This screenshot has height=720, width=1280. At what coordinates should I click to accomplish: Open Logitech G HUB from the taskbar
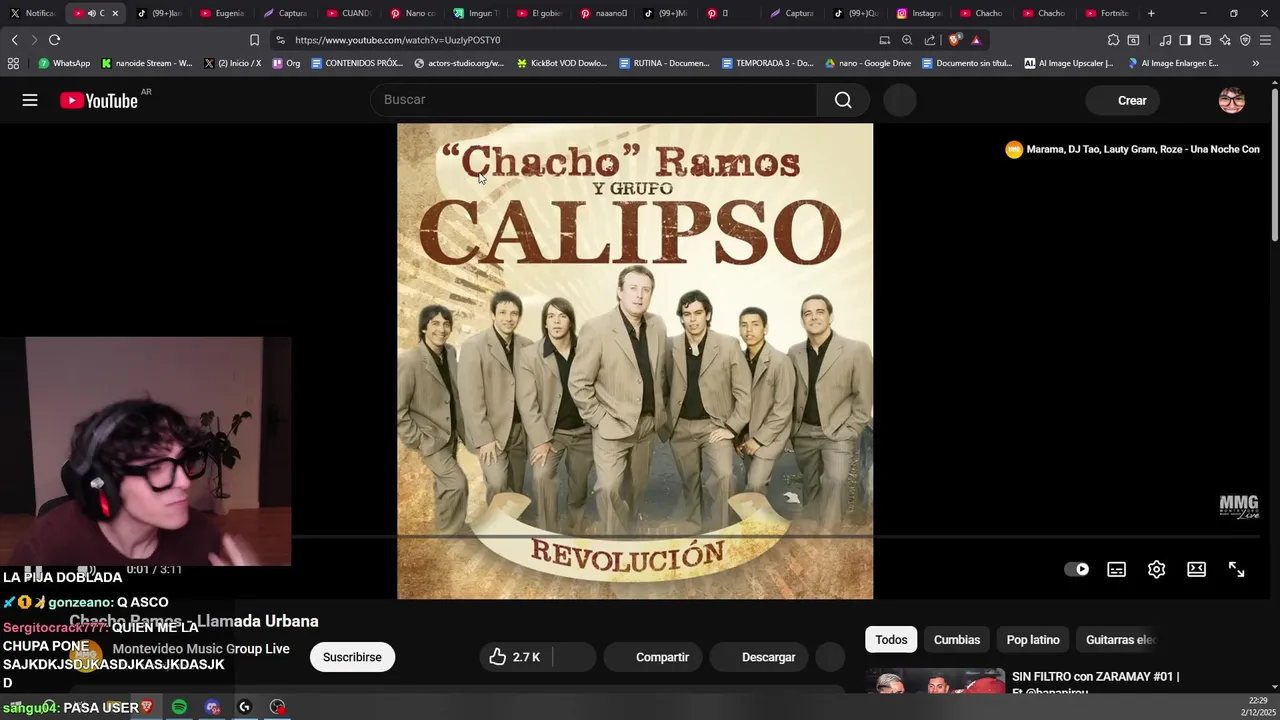point(244,707)
